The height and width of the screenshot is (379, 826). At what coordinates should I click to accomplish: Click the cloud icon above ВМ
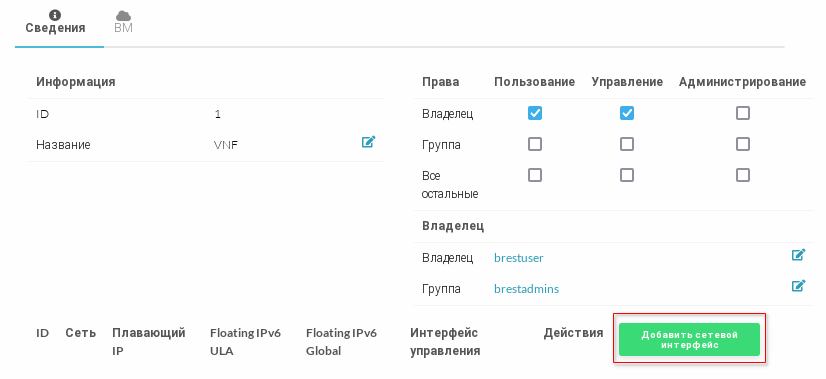coord(123,16)
